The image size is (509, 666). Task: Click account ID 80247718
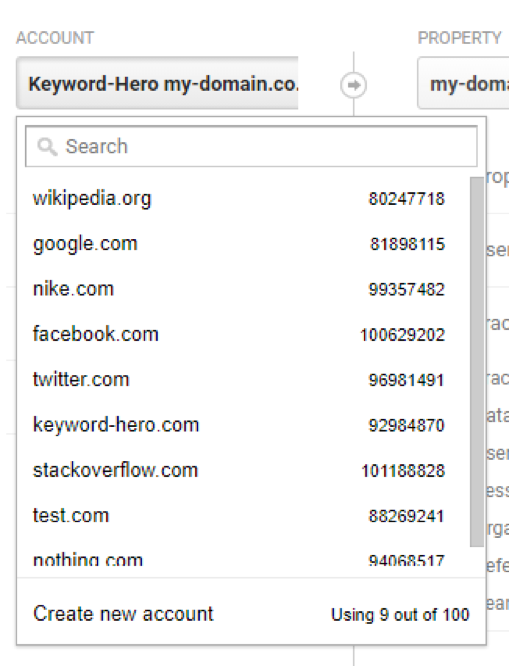tap(407, 199)
